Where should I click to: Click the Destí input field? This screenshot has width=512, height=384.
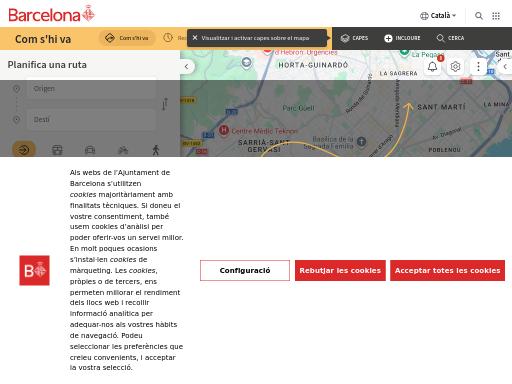coord(91,119)
